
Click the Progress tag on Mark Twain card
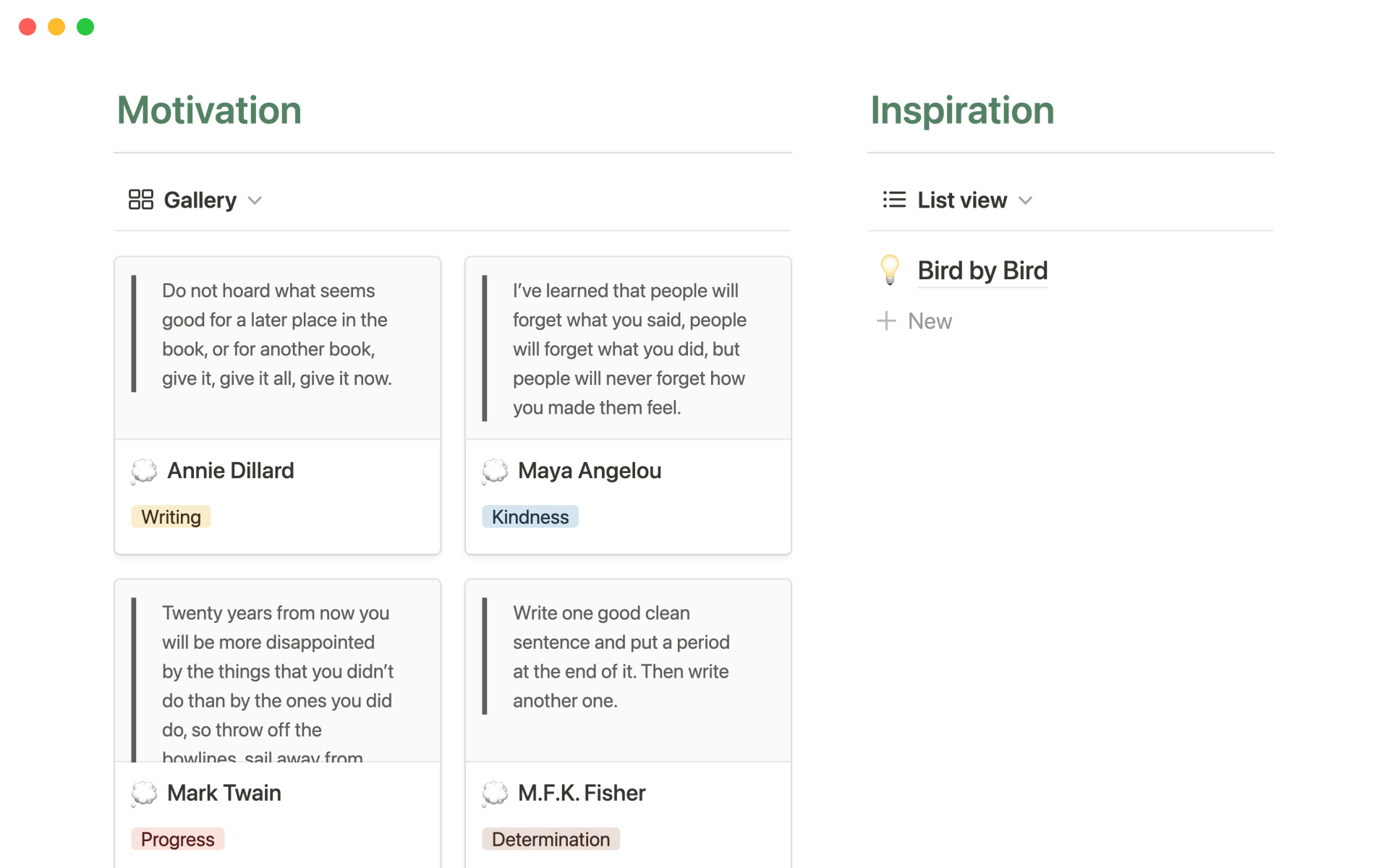pyautogui.click(x=177, y=839)
